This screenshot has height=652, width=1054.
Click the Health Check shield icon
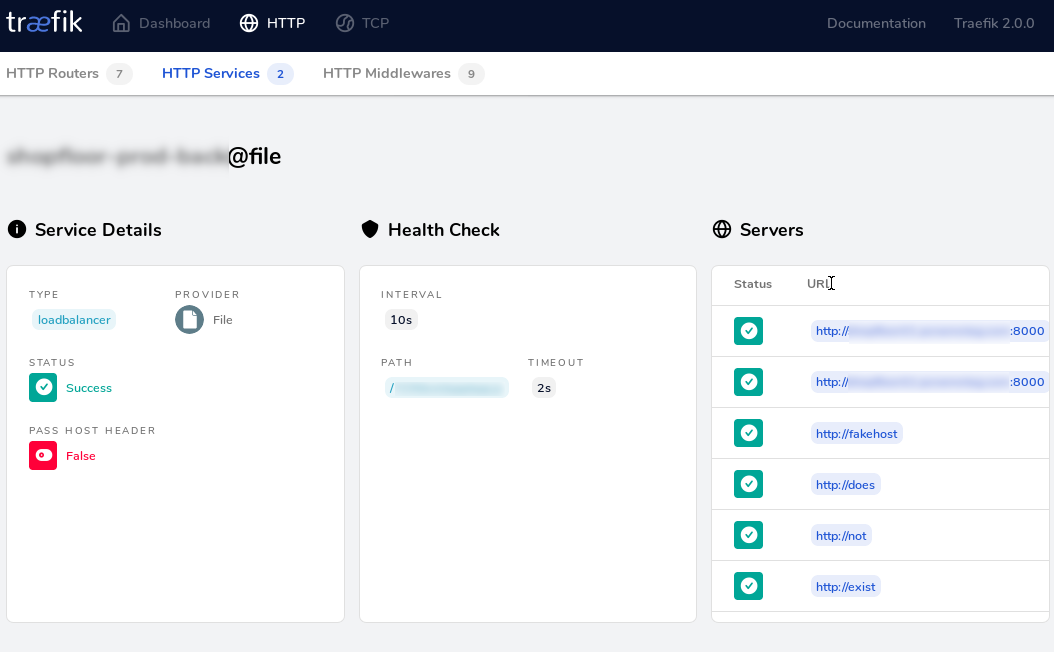coord(370,229)
